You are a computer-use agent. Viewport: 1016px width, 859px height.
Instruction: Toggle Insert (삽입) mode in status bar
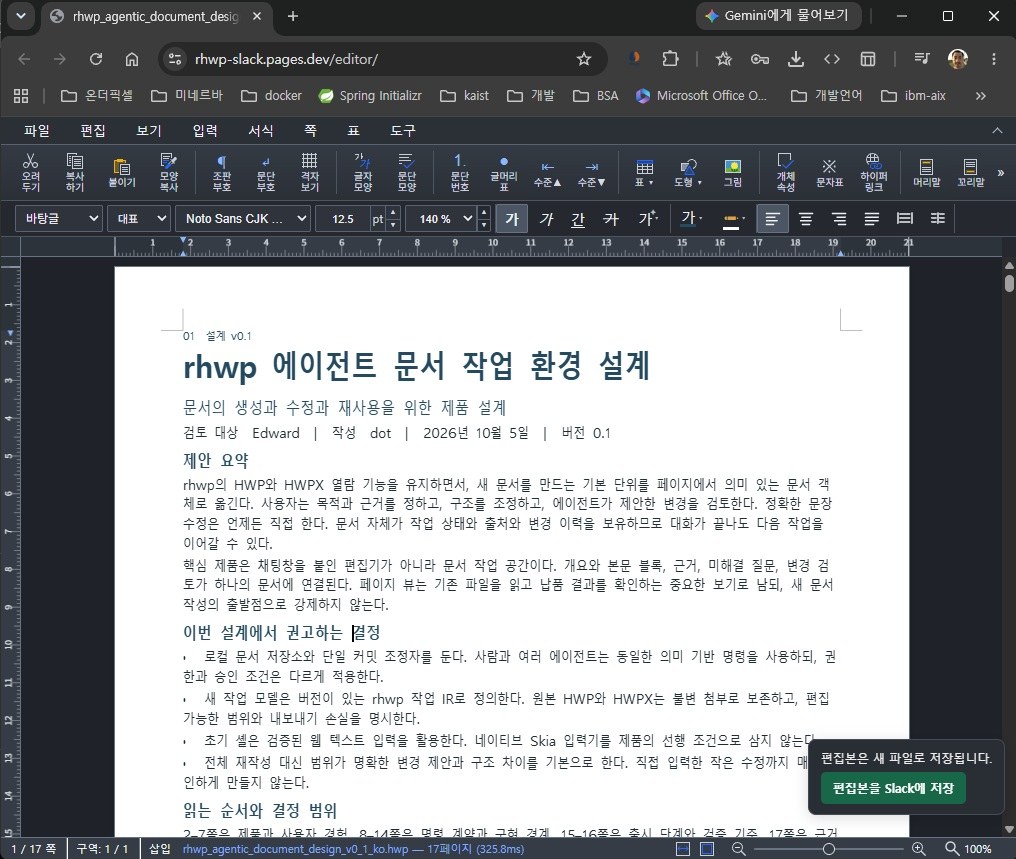coord(160,849)
